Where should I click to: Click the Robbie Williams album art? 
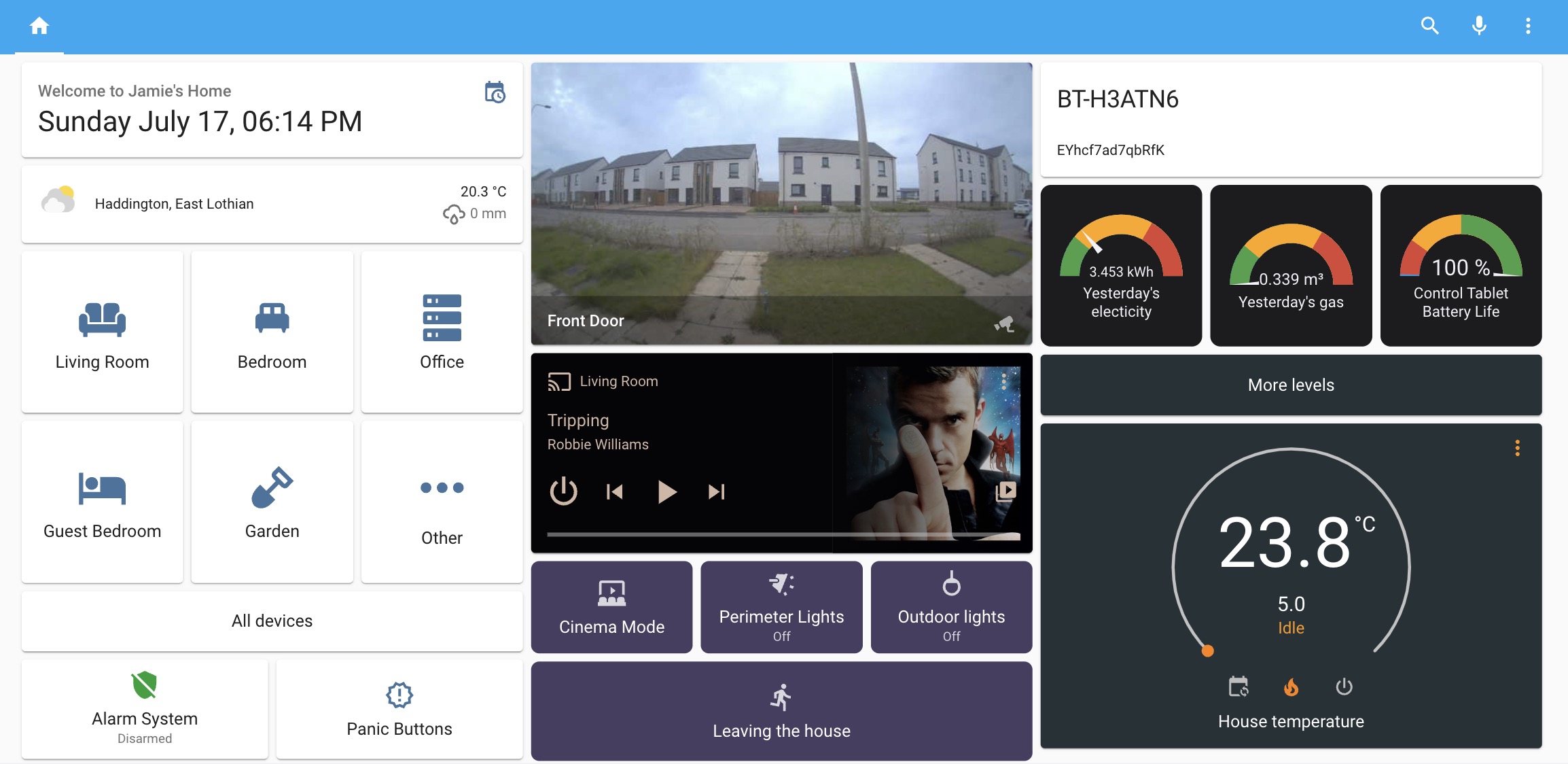932,453
